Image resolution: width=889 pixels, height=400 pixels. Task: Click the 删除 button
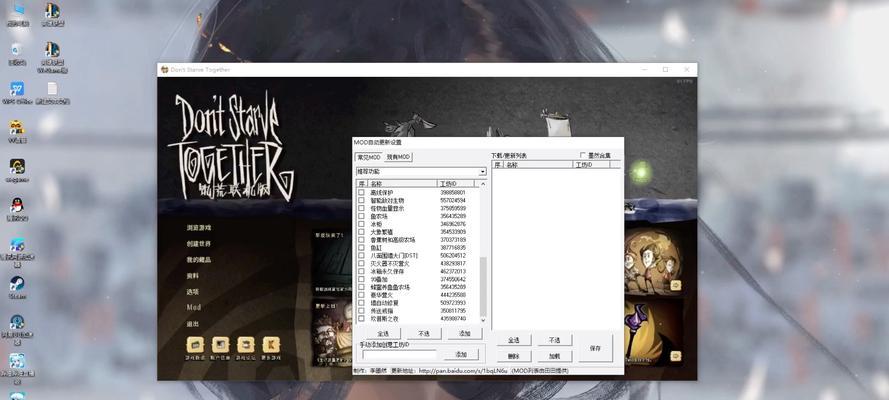click(x=514, y=356)
